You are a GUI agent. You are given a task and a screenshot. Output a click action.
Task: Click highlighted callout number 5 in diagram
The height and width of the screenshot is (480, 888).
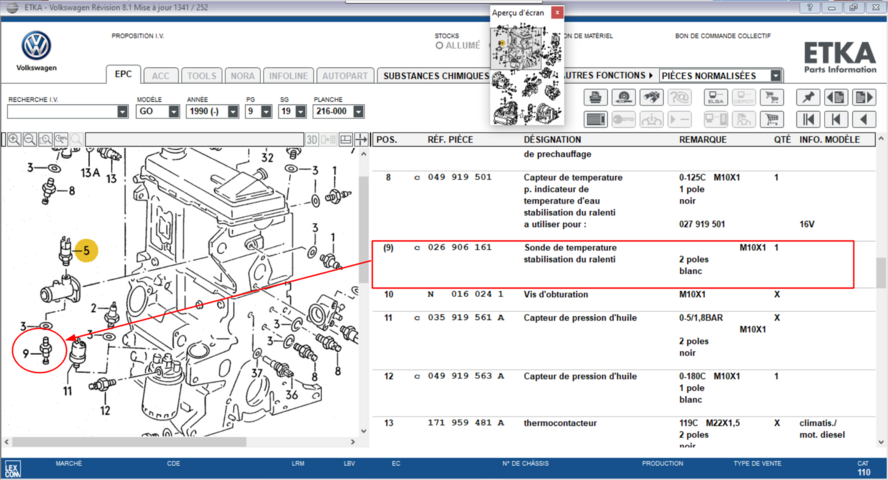pos(86,250)
